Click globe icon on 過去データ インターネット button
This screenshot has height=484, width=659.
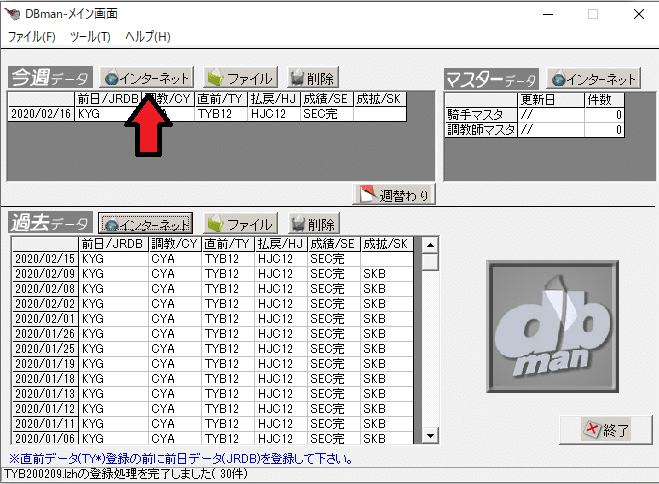coord(111,224)
